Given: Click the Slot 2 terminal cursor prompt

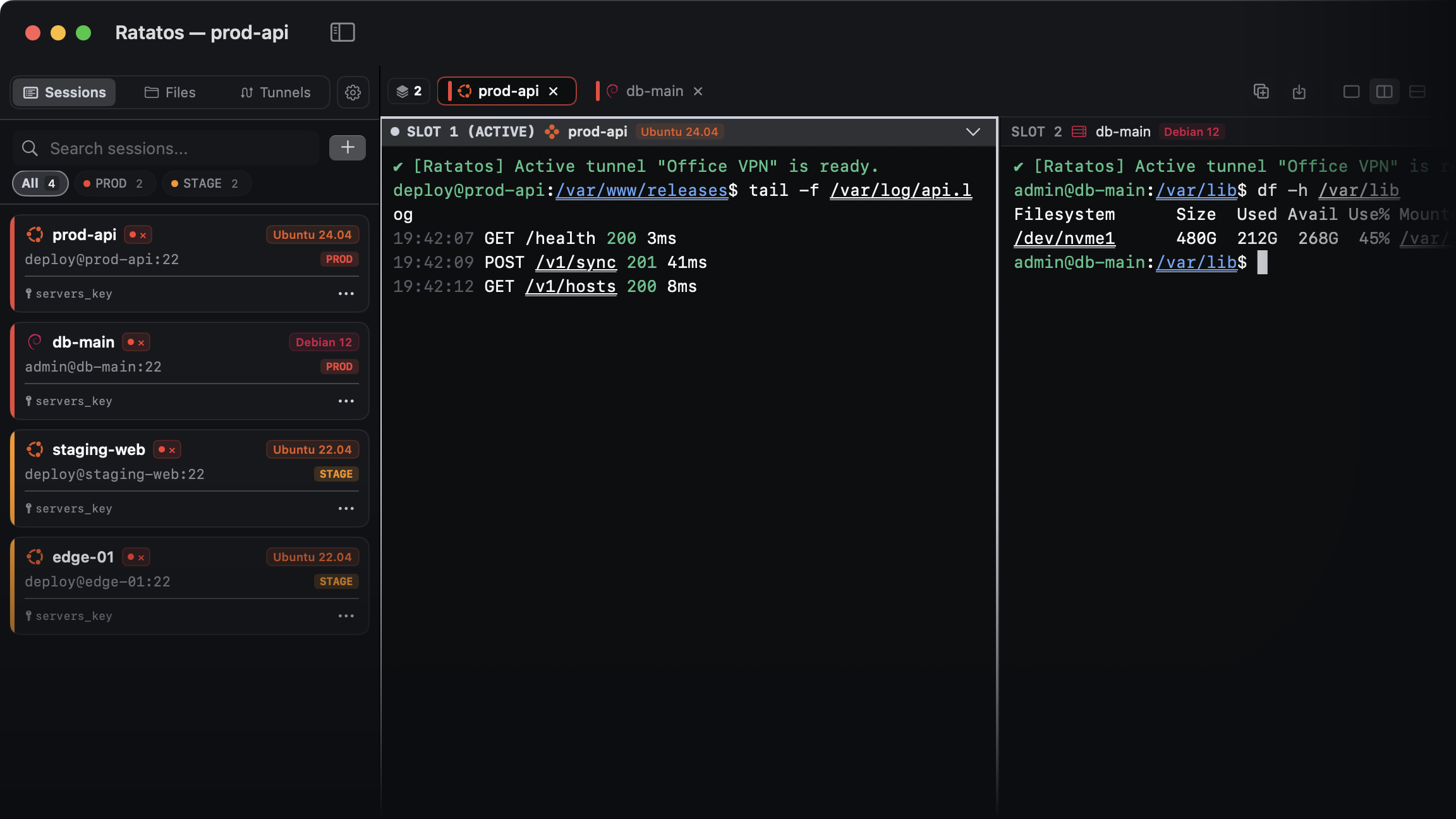Looking at the screenshot, I should click(x=1262, y=262).
